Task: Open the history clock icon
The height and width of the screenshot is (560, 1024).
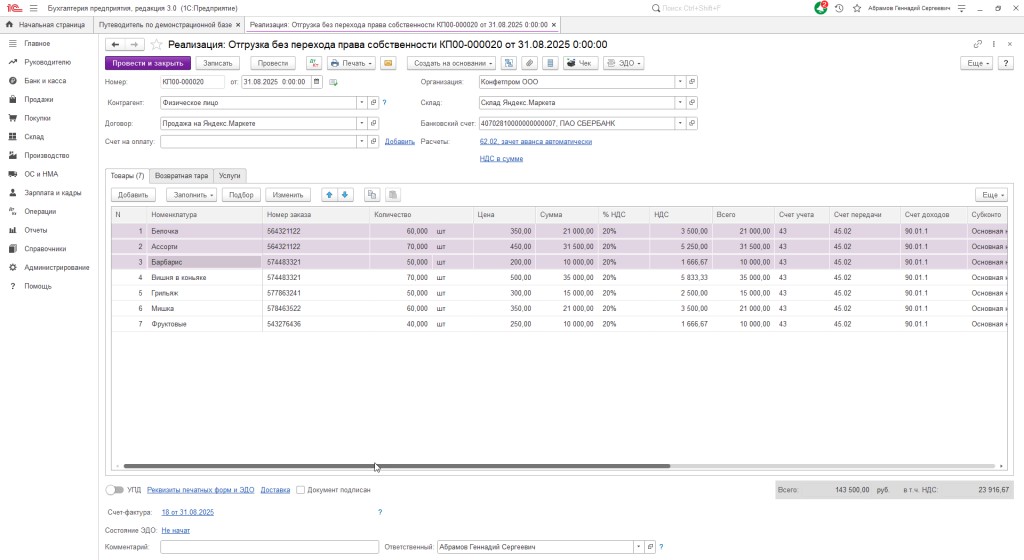Action: (838, 8)
